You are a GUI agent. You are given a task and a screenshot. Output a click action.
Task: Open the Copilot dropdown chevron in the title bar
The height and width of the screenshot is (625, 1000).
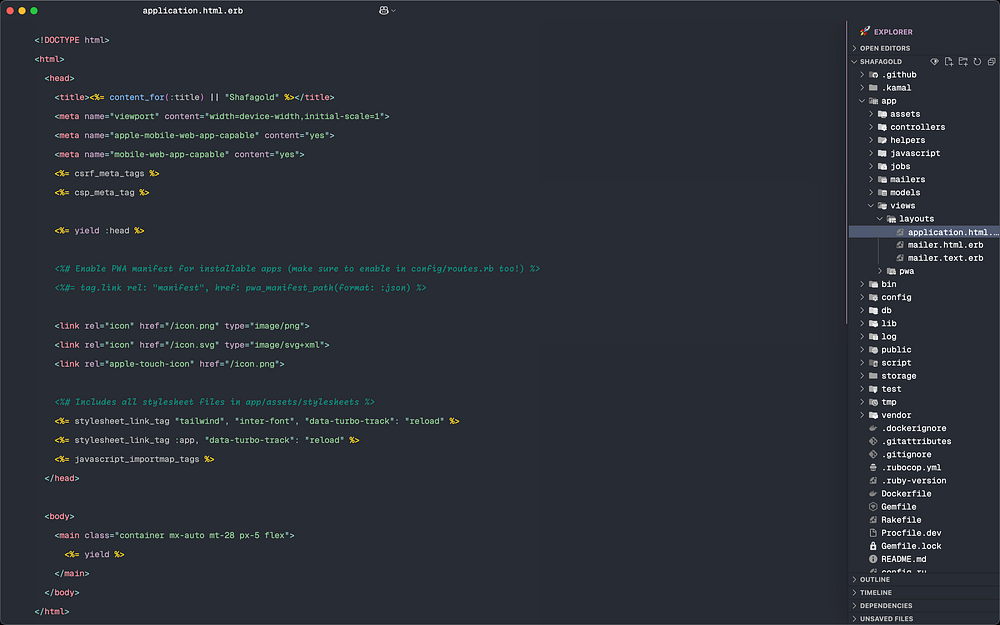coord(393,11)
